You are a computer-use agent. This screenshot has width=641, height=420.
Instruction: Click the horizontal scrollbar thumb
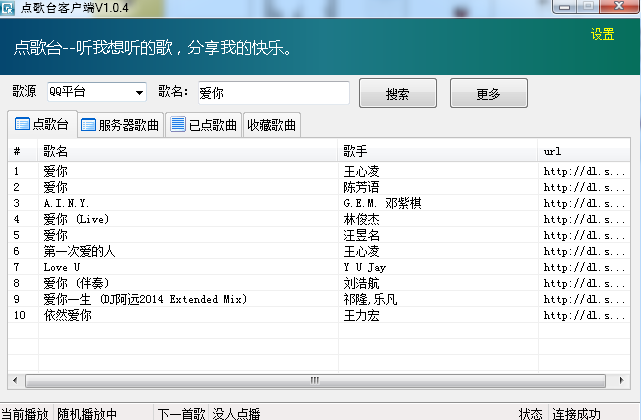tap(315, 381)
